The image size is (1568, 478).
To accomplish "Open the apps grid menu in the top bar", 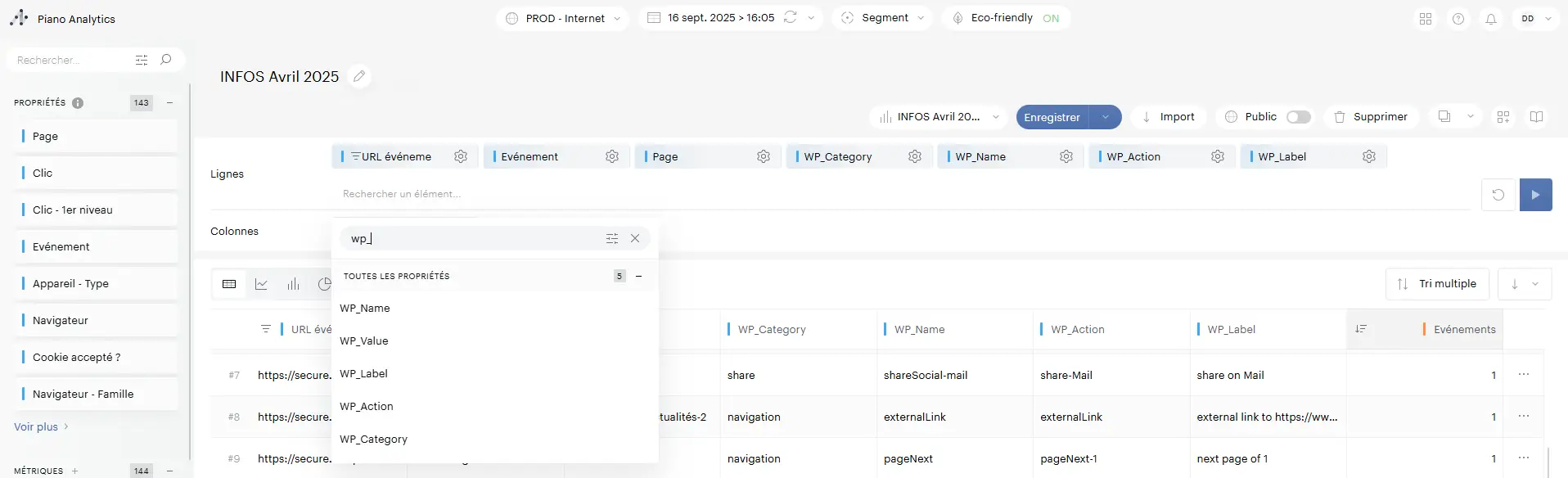I will (1426, 19).
